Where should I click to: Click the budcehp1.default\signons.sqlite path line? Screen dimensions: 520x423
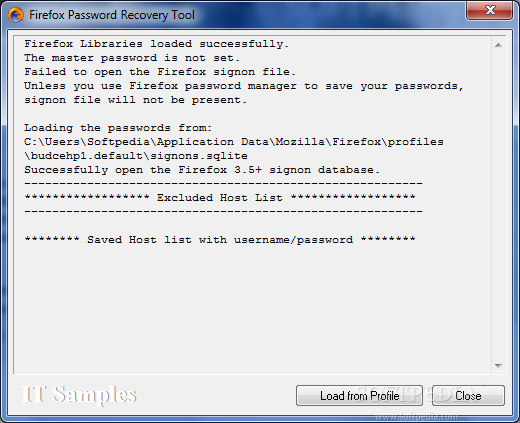(136, 156)
